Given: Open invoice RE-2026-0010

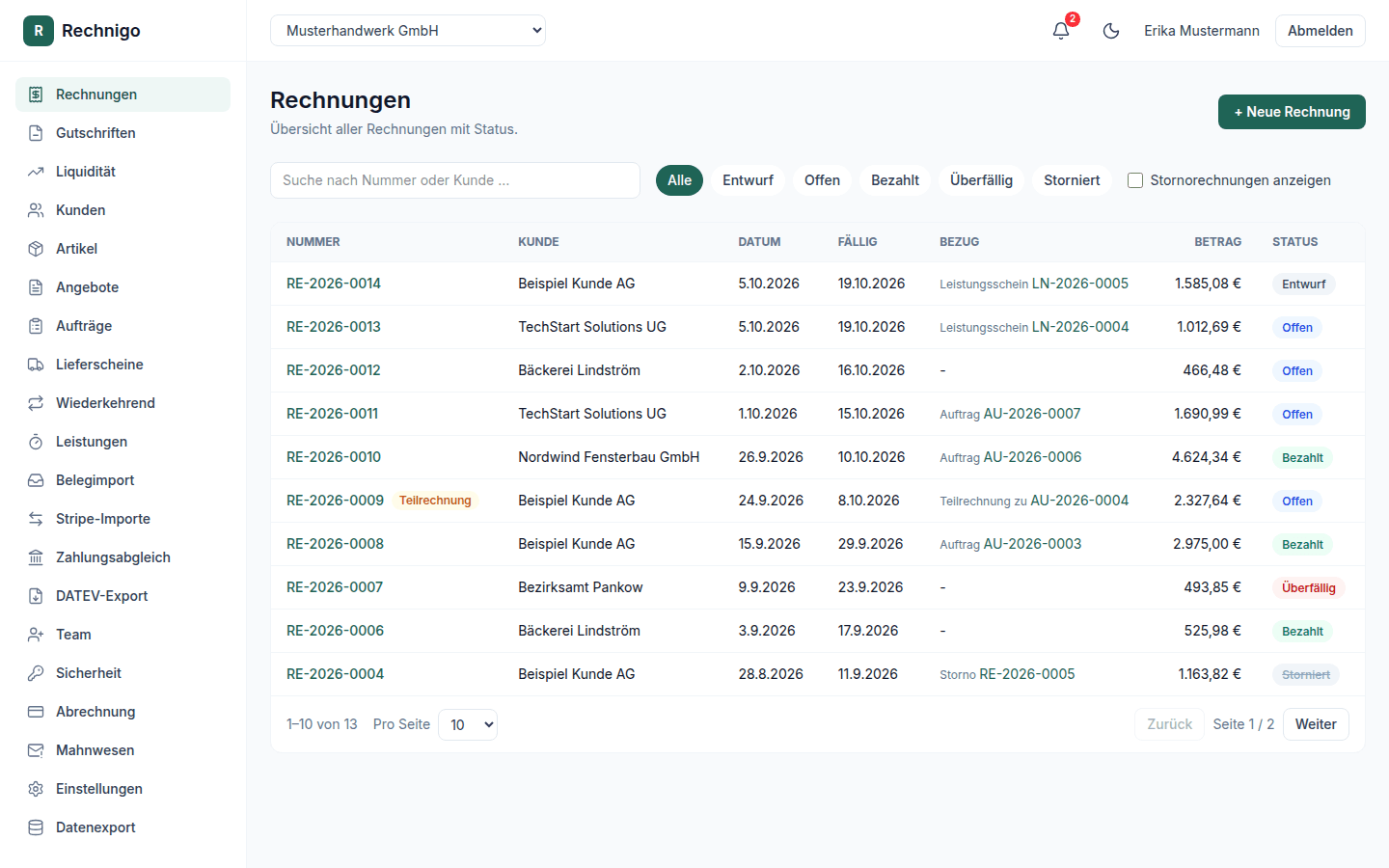Looking at the screenshot, I should click(334, 457).
